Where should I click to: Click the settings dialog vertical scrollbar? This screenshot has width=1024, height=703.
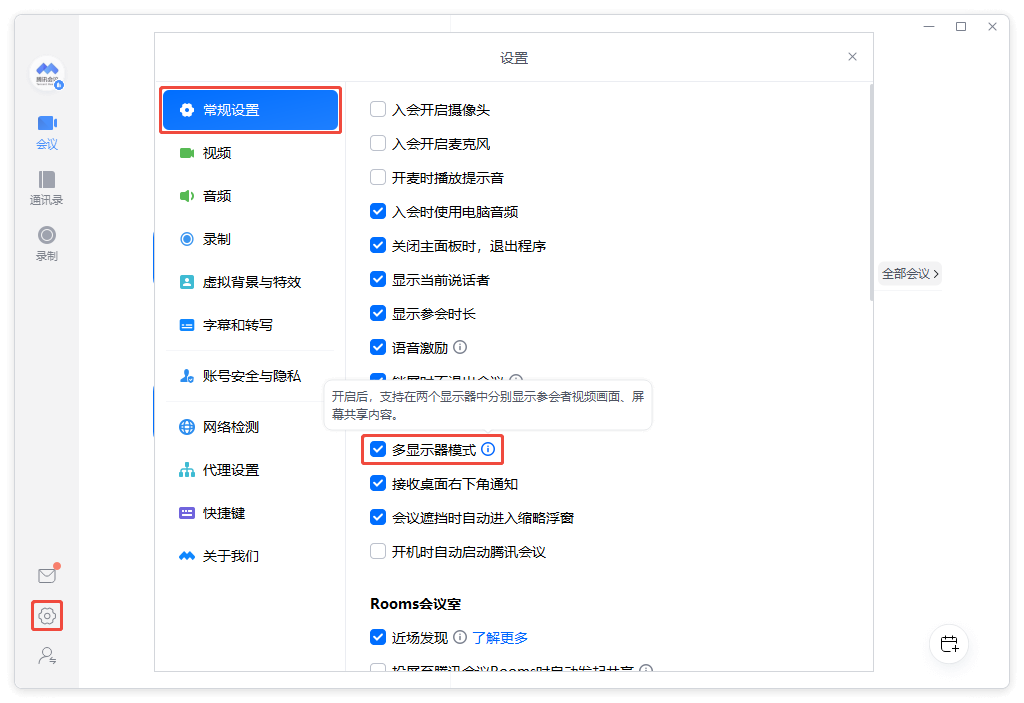871,193
